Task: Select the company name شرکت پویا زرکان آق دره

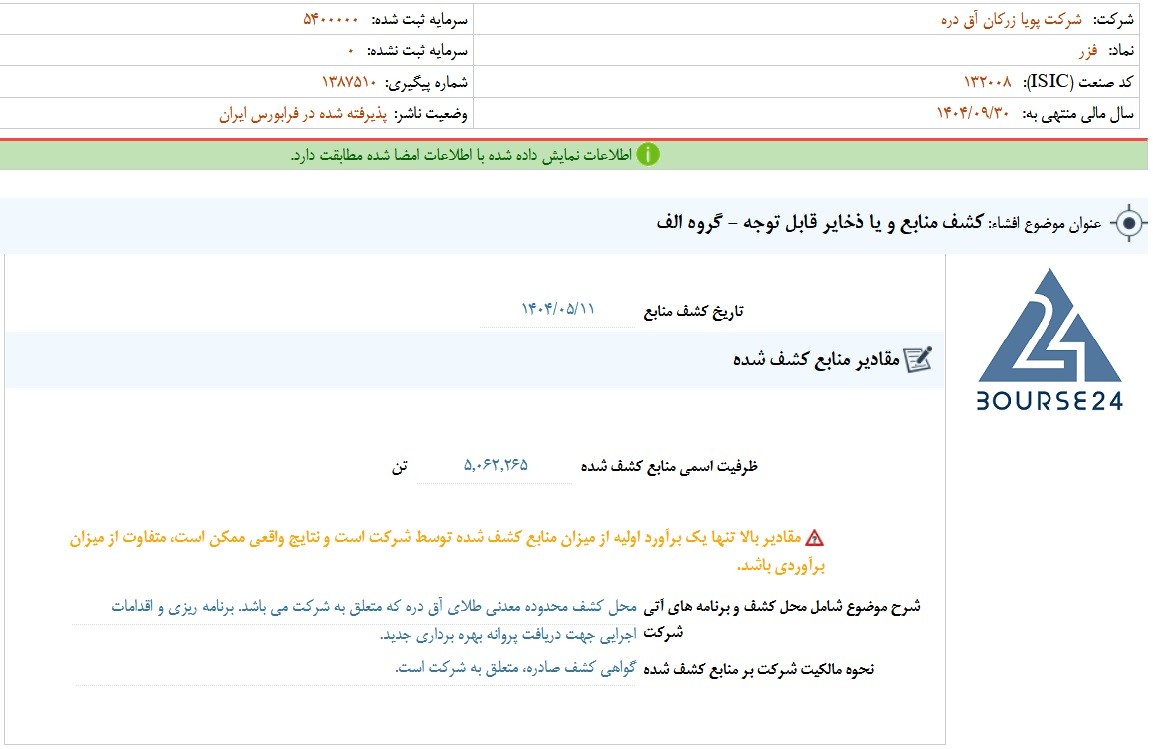Action: coord(1011,20)
